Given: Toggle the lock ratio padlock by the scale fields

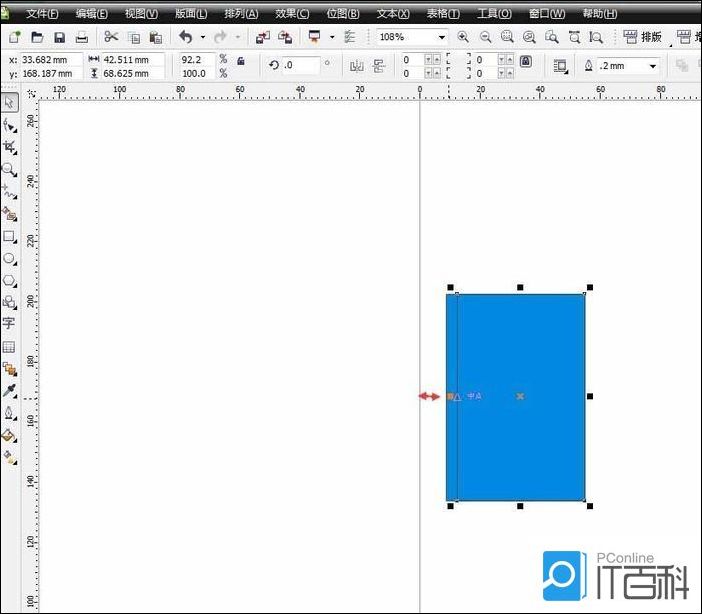Looking at the screenshot, I should [241, 61].
